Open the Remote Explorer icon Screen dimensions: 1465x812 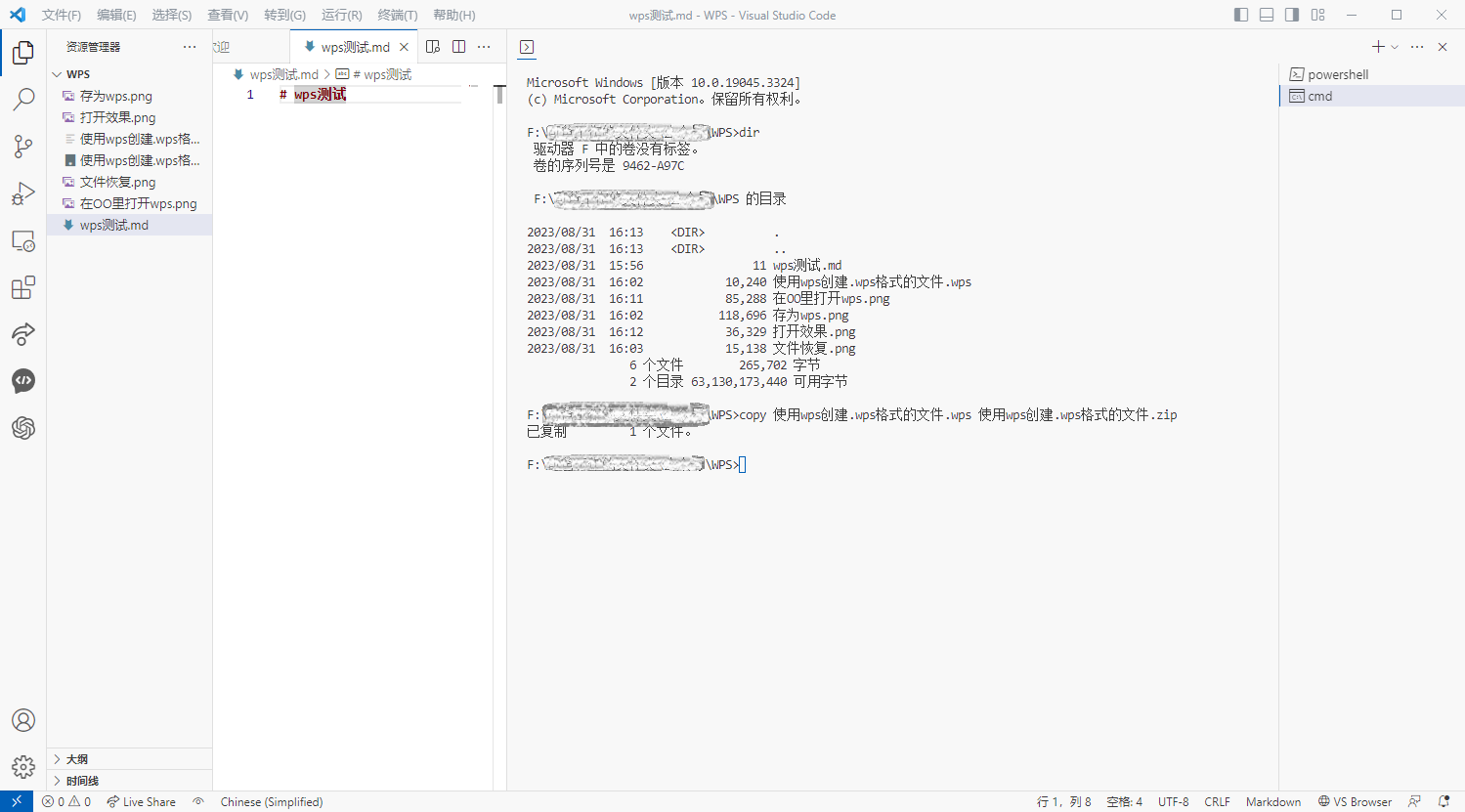coord(22,240)
